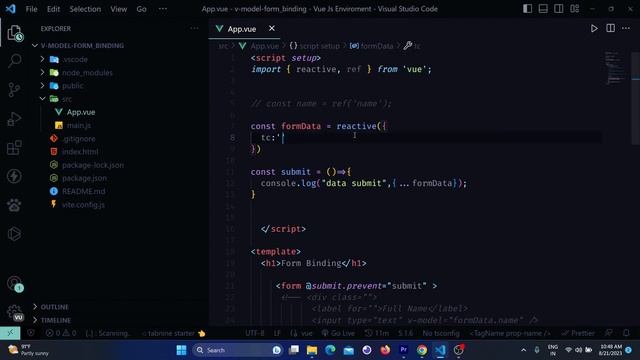Open package.json file
Screen dimensions: 640x360
(84, 178)
